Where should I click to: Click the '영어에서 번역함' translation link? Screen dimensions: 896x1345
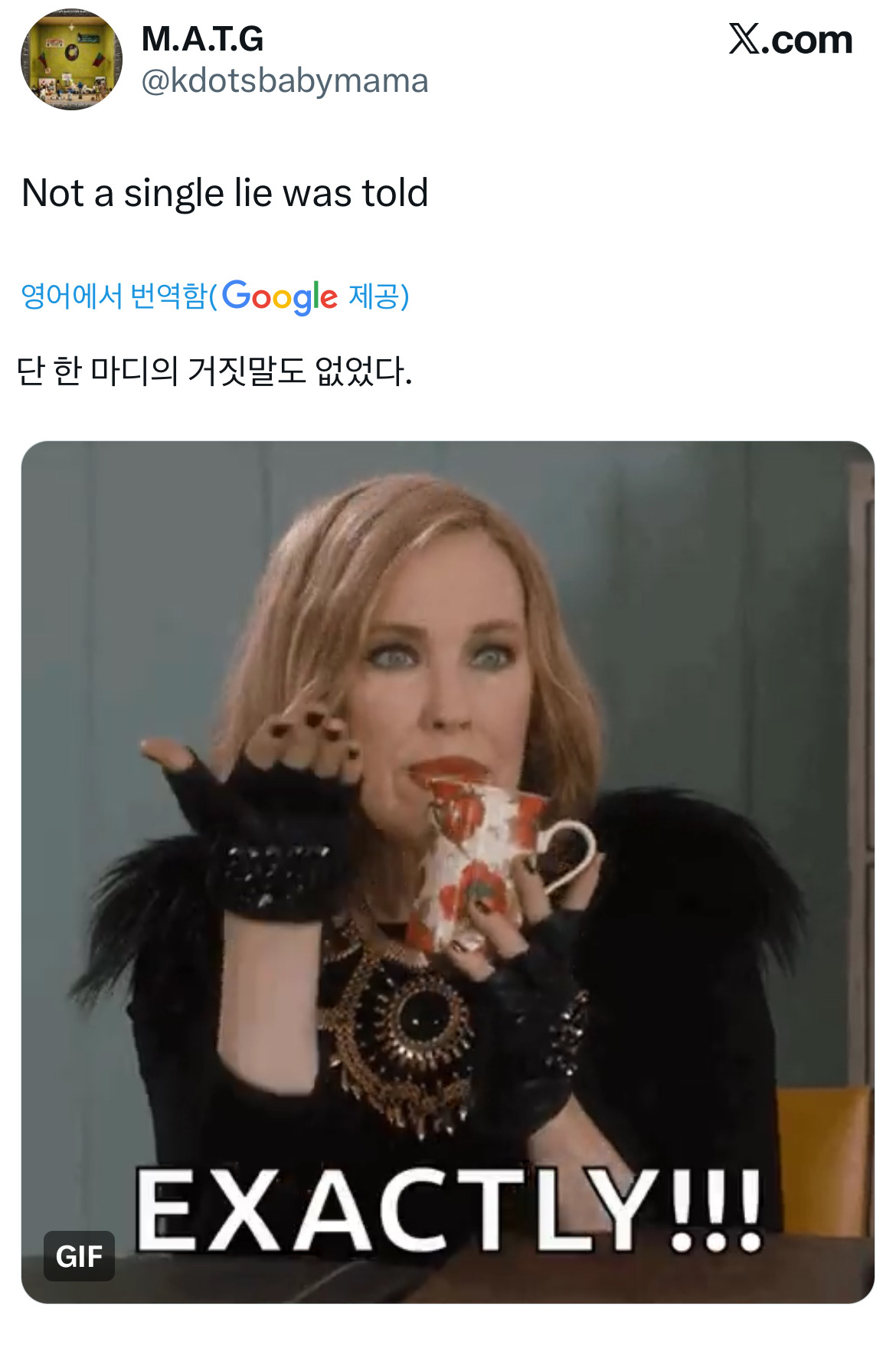click(114, 296)
